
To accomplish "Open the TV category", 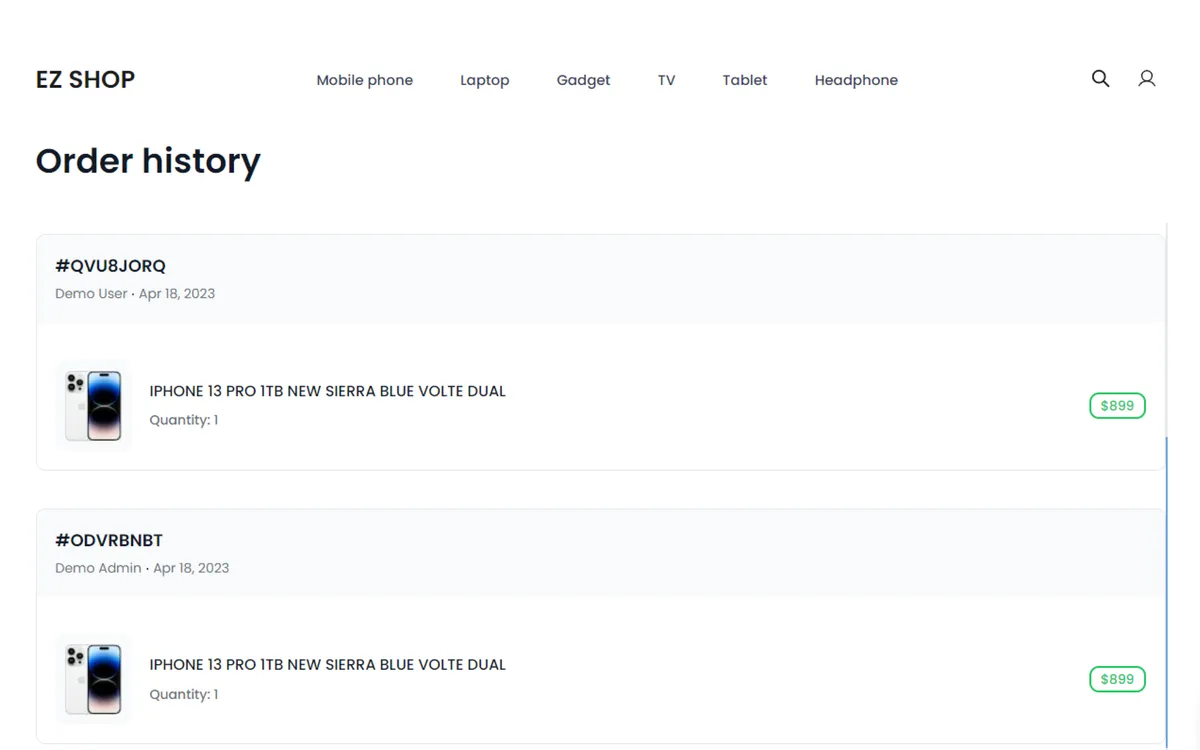I will [x=667, y=80].
